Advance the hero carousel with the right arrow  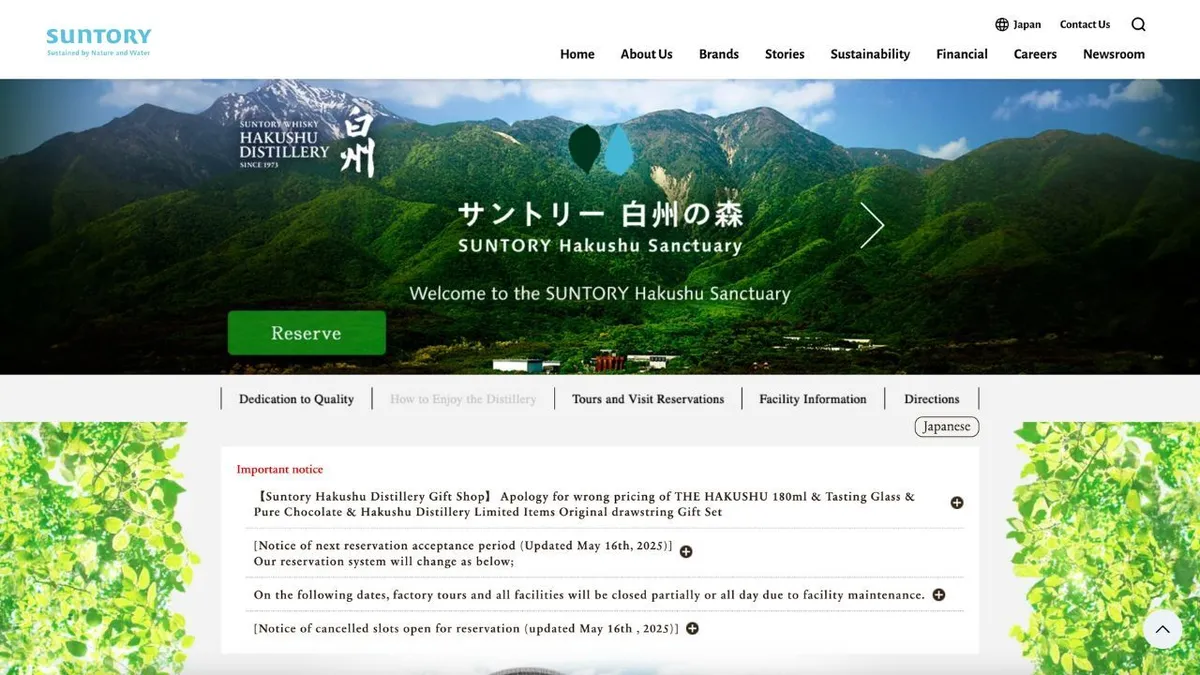point(872,225)
